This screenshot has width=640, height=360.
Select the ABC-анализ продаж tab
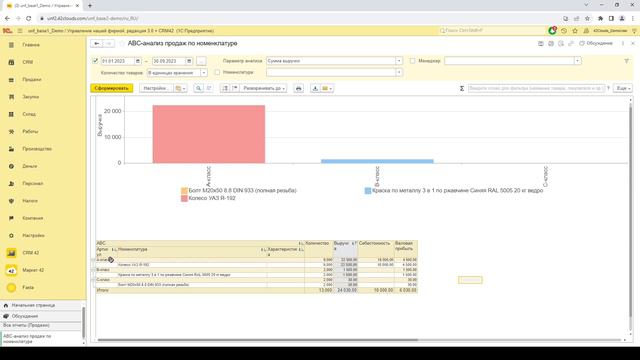(41, 339)
